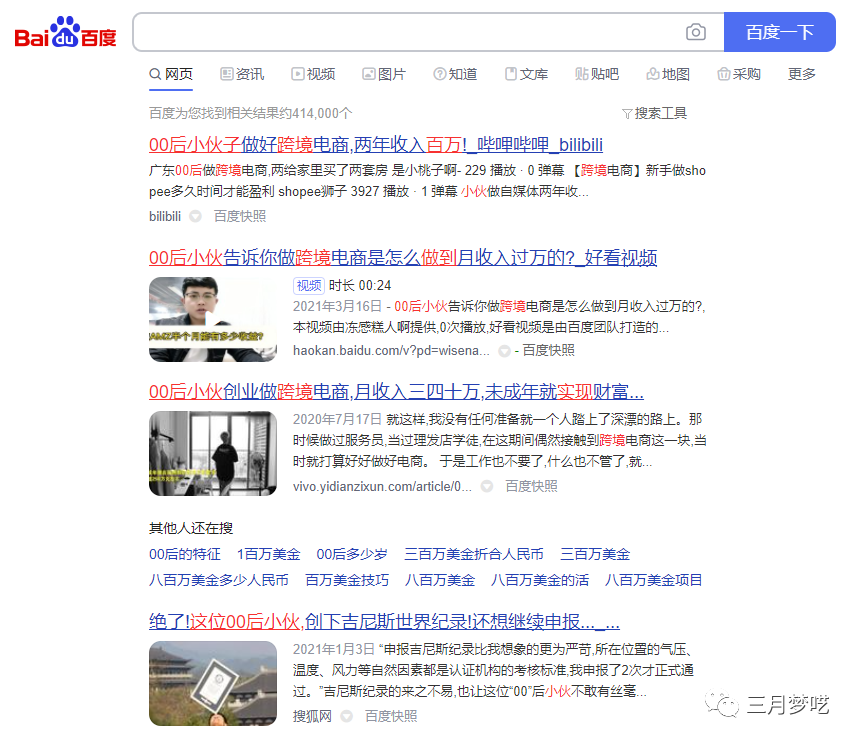Search related term 八百万美金的活

[x=540, y=580]
